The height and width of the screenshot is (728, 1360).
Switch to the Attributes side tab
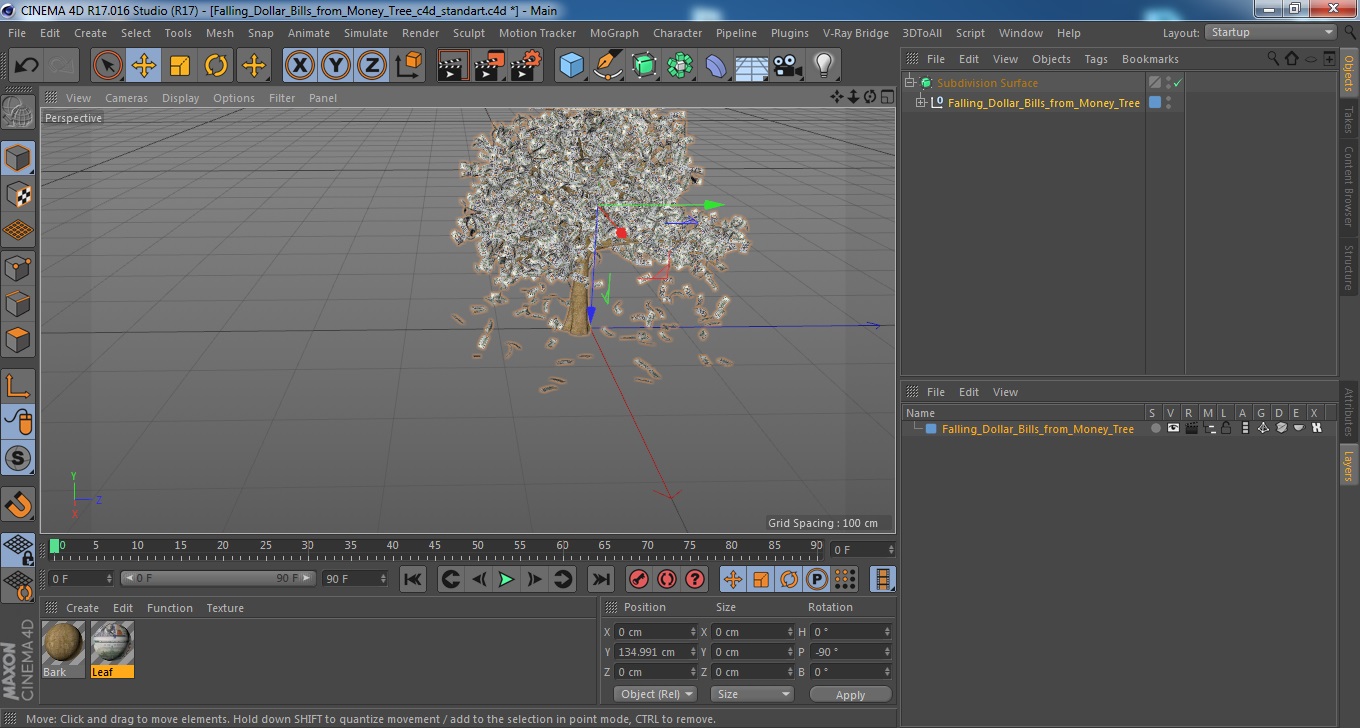coord(1349,412)
